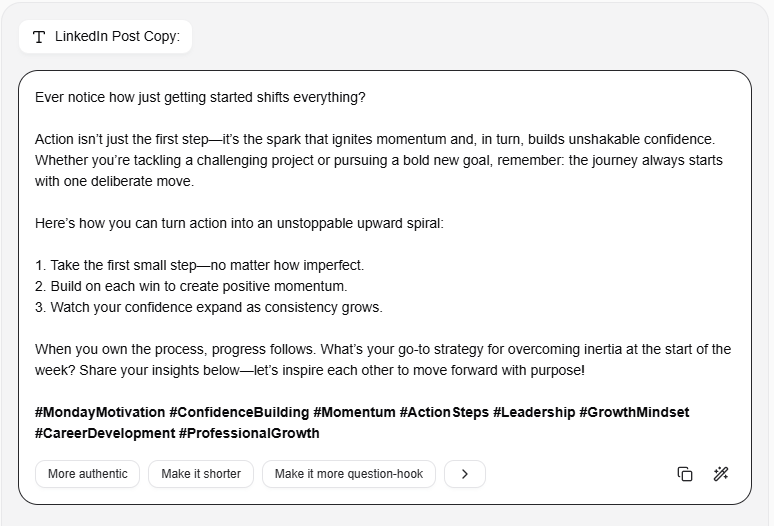The image size is (774, 526).
Task: Click the #ActionSteps hashtag
Action: pos(443,412)
